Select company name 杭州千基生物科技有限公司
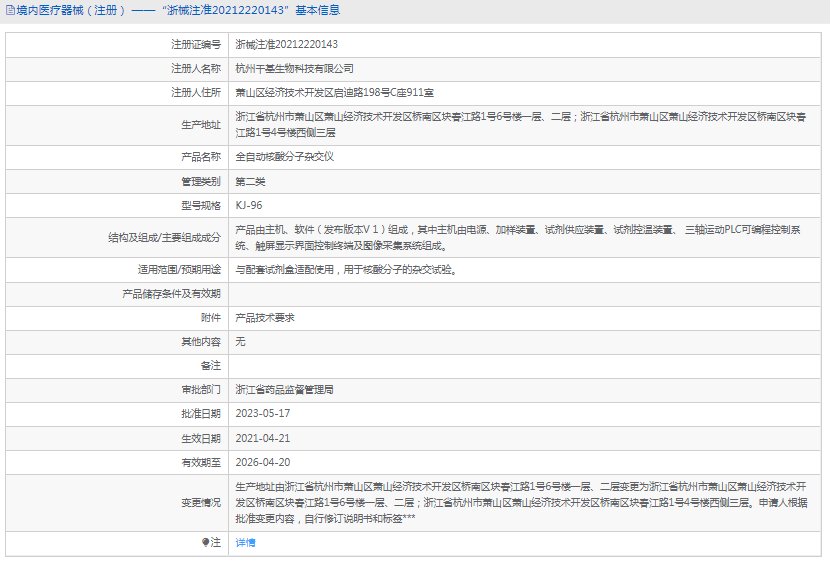 [x=294, y=68]
